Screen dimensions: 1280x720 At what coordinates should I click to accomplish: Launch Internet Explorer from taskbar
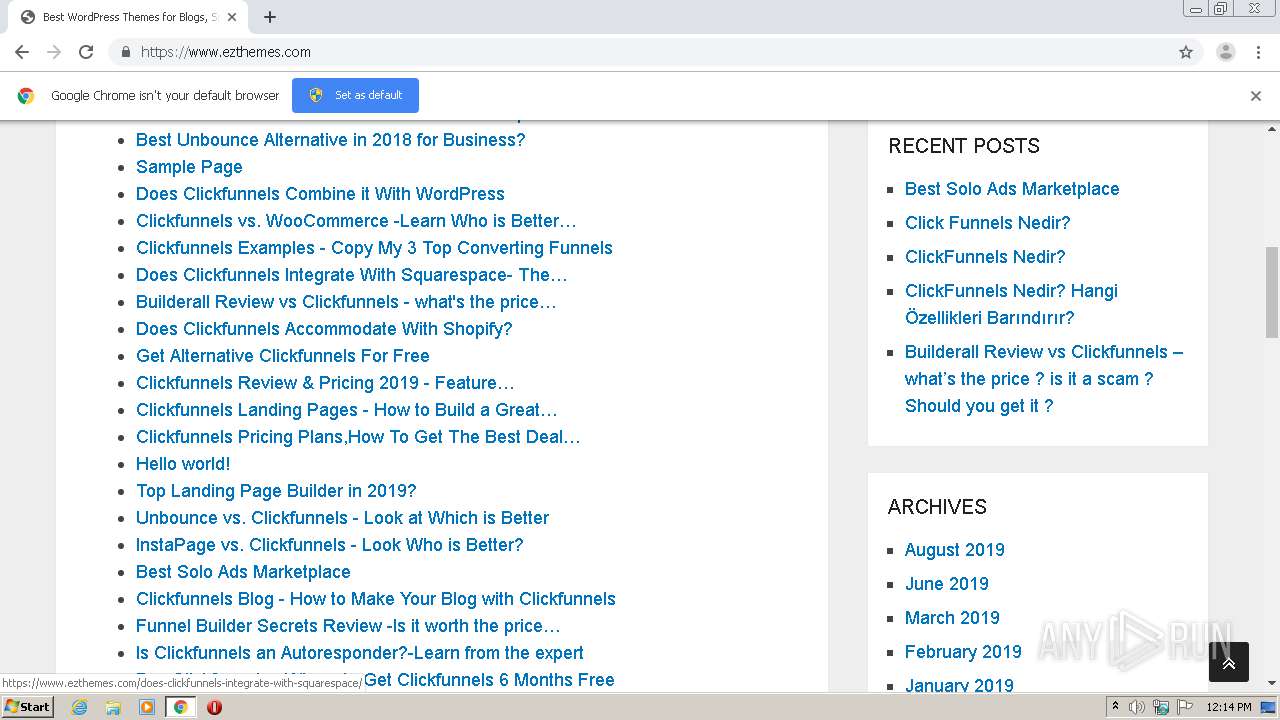point(79,707)
